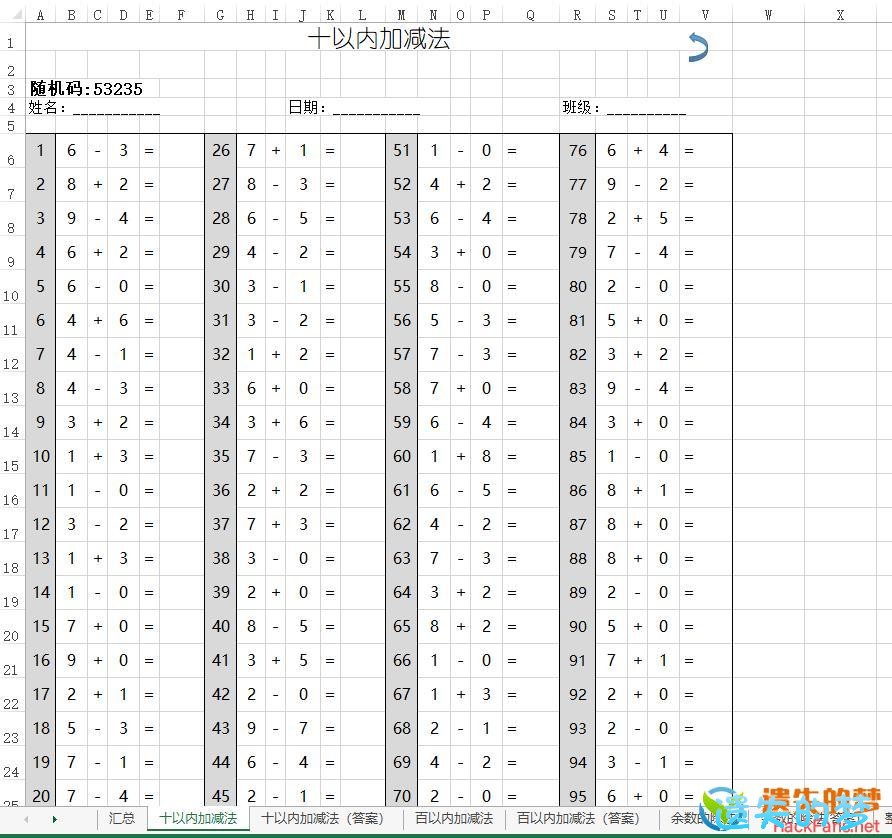Click problem number 51 cell
892x838 pixels.
[x=402, y=151]
